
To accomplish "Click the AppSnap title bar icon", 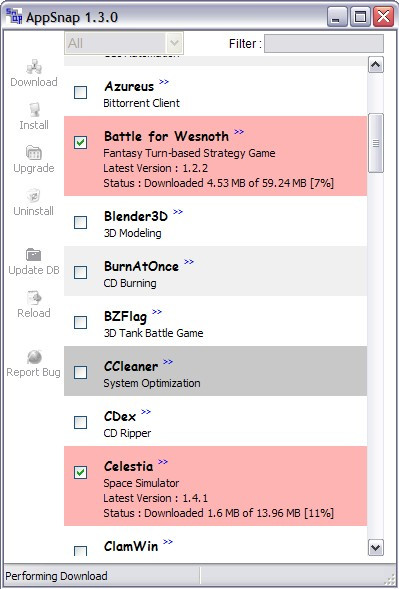I will click(14, 17).
